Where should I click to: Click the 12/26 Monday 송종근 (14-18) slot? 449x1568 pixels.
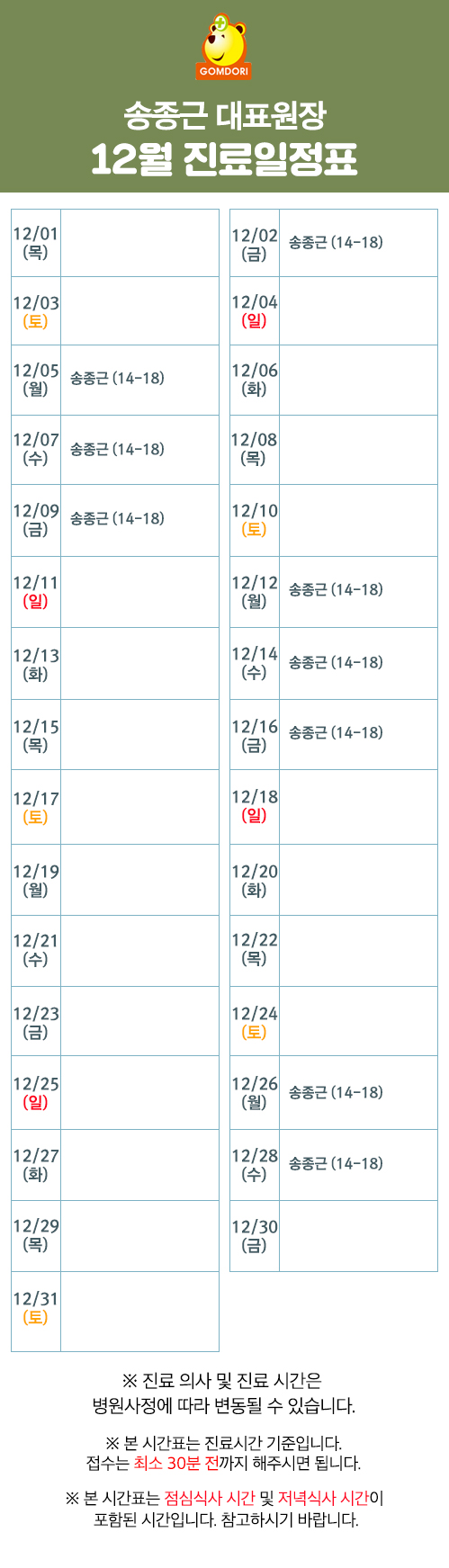point(336,1092)
